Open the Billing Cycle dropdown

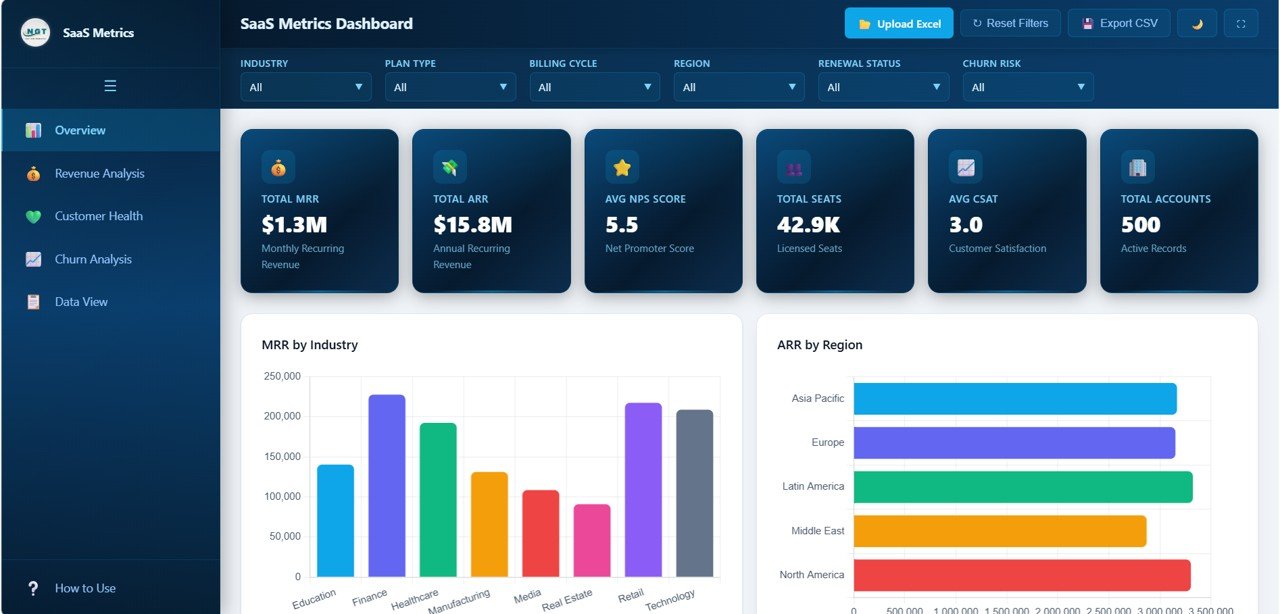594,87
